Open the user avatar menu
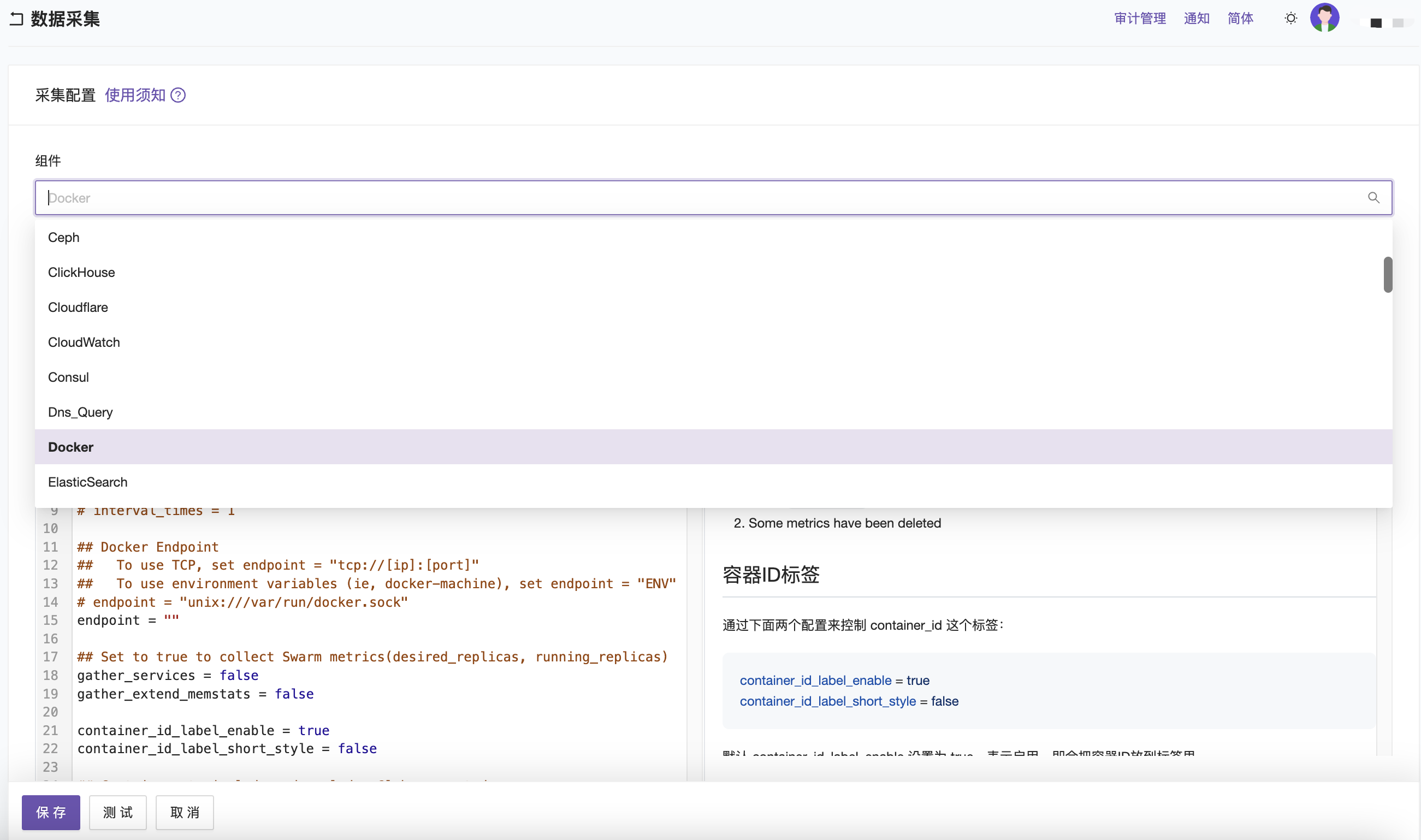 click(1324, 17)
